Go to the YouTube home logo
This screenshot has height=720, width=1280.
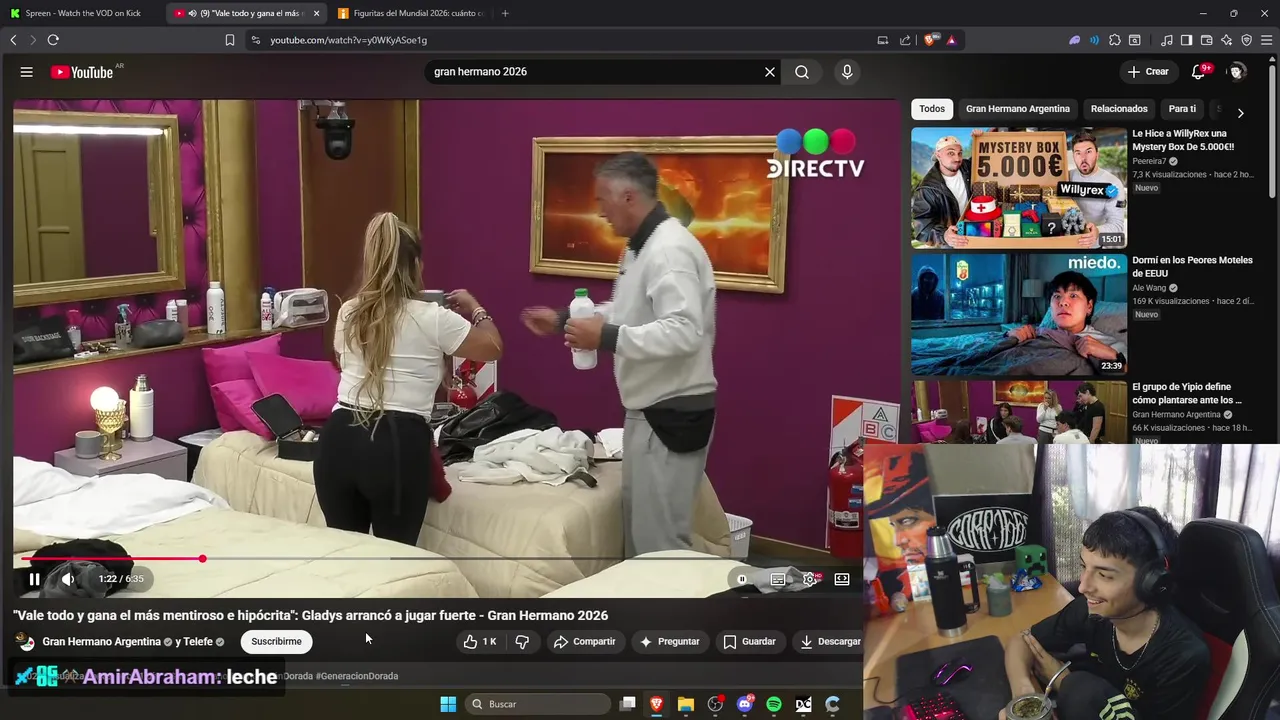[82, 72]
